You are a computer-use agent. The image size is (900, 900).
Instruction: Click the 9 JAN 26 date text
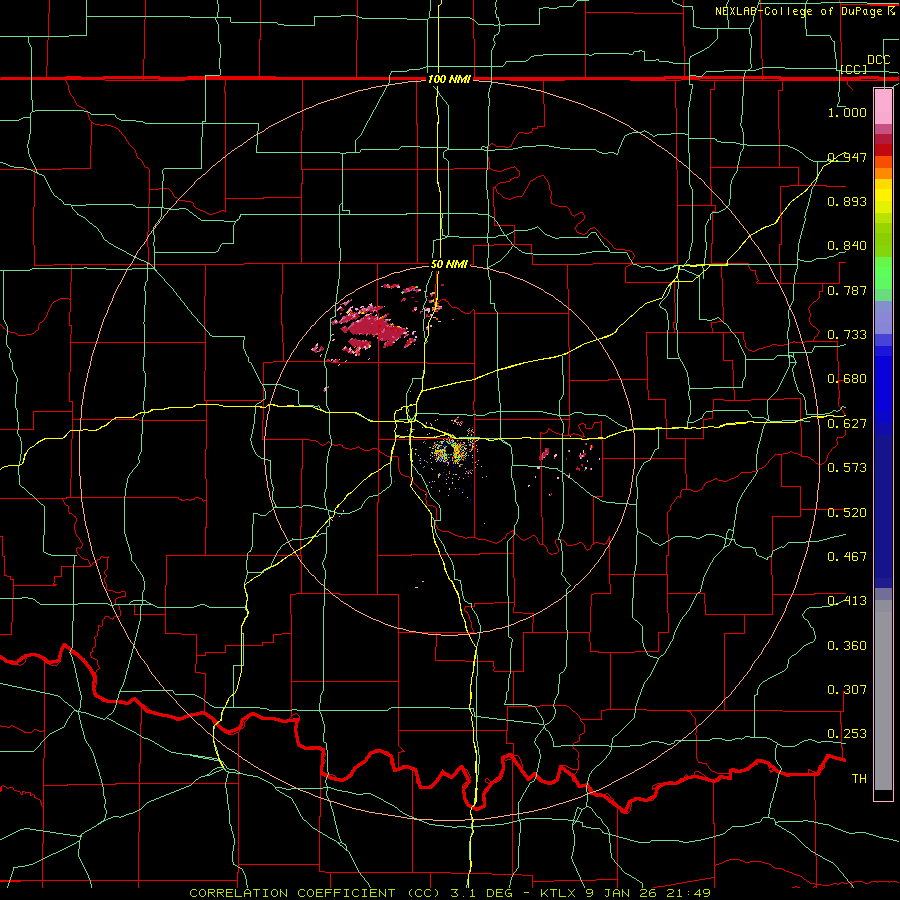[623, 893]
